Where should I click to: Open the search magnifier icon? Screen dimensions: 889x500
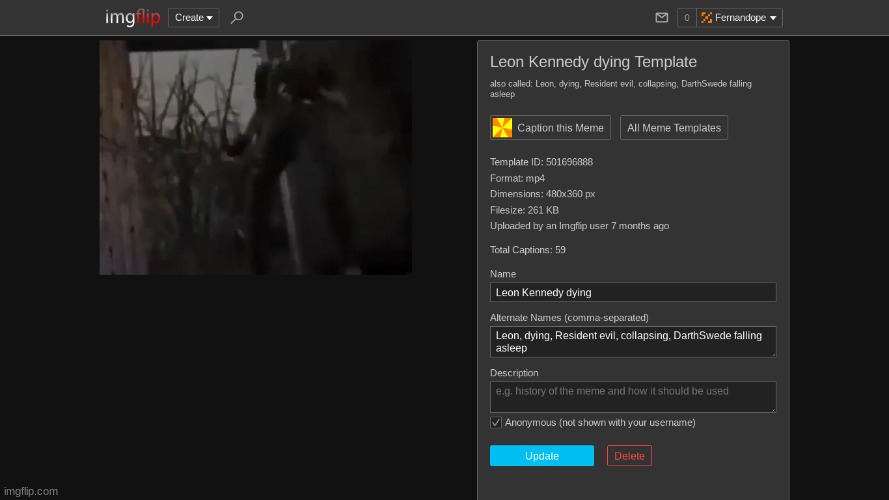[x=236, y=17]
